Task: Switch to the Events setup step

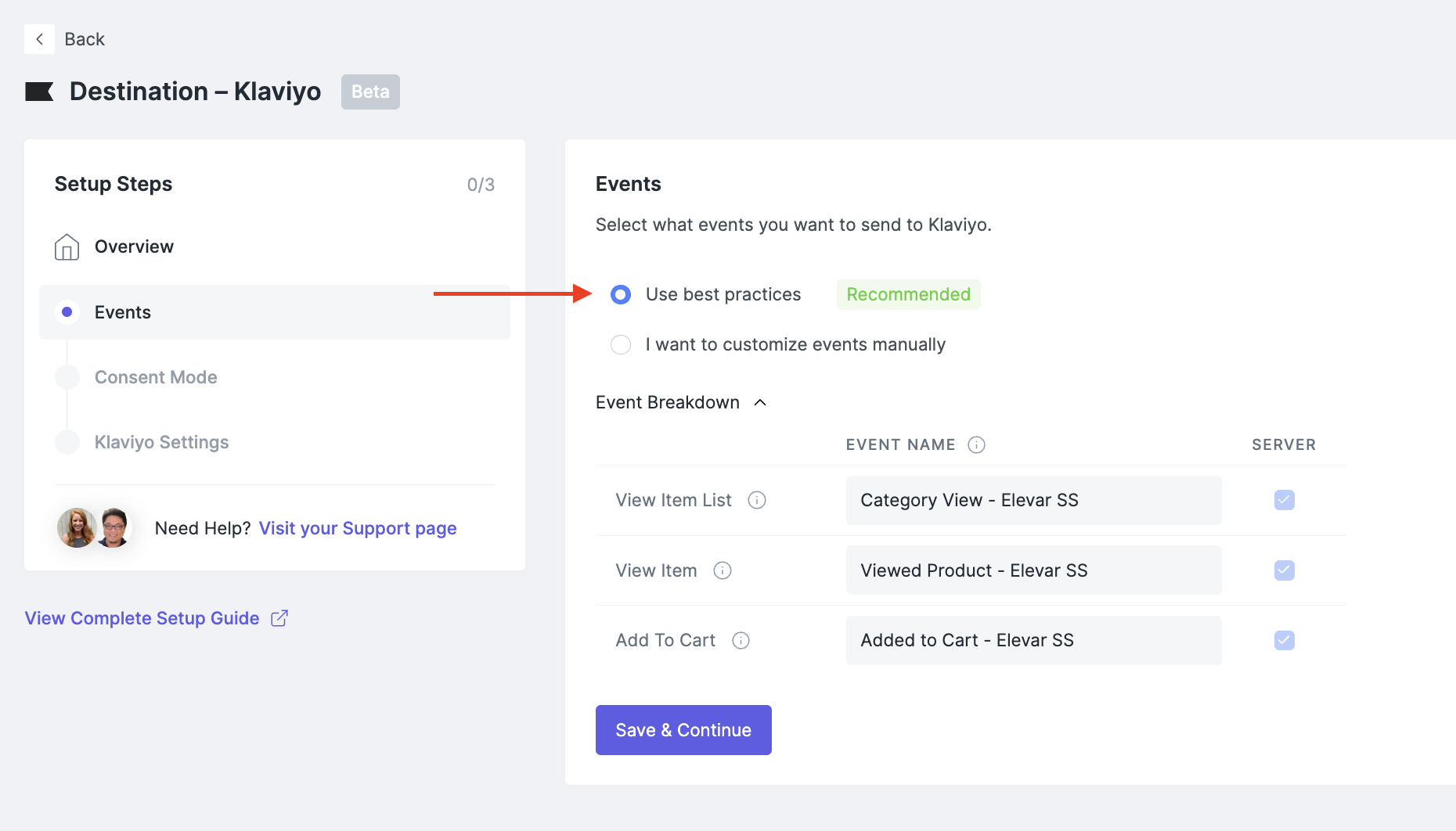Action: coord(123,311)
